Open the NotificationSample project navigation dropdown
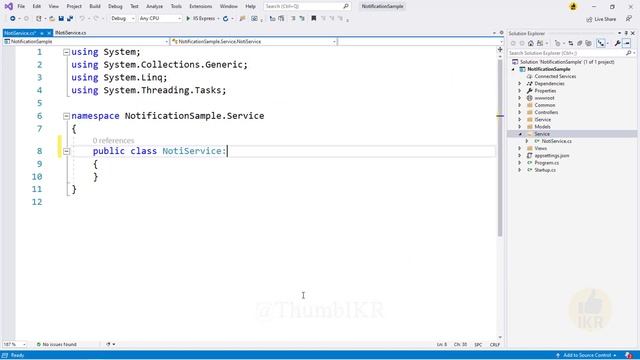Image resolution: width=640 pixels, height=360 pixels. coord(86,41)
